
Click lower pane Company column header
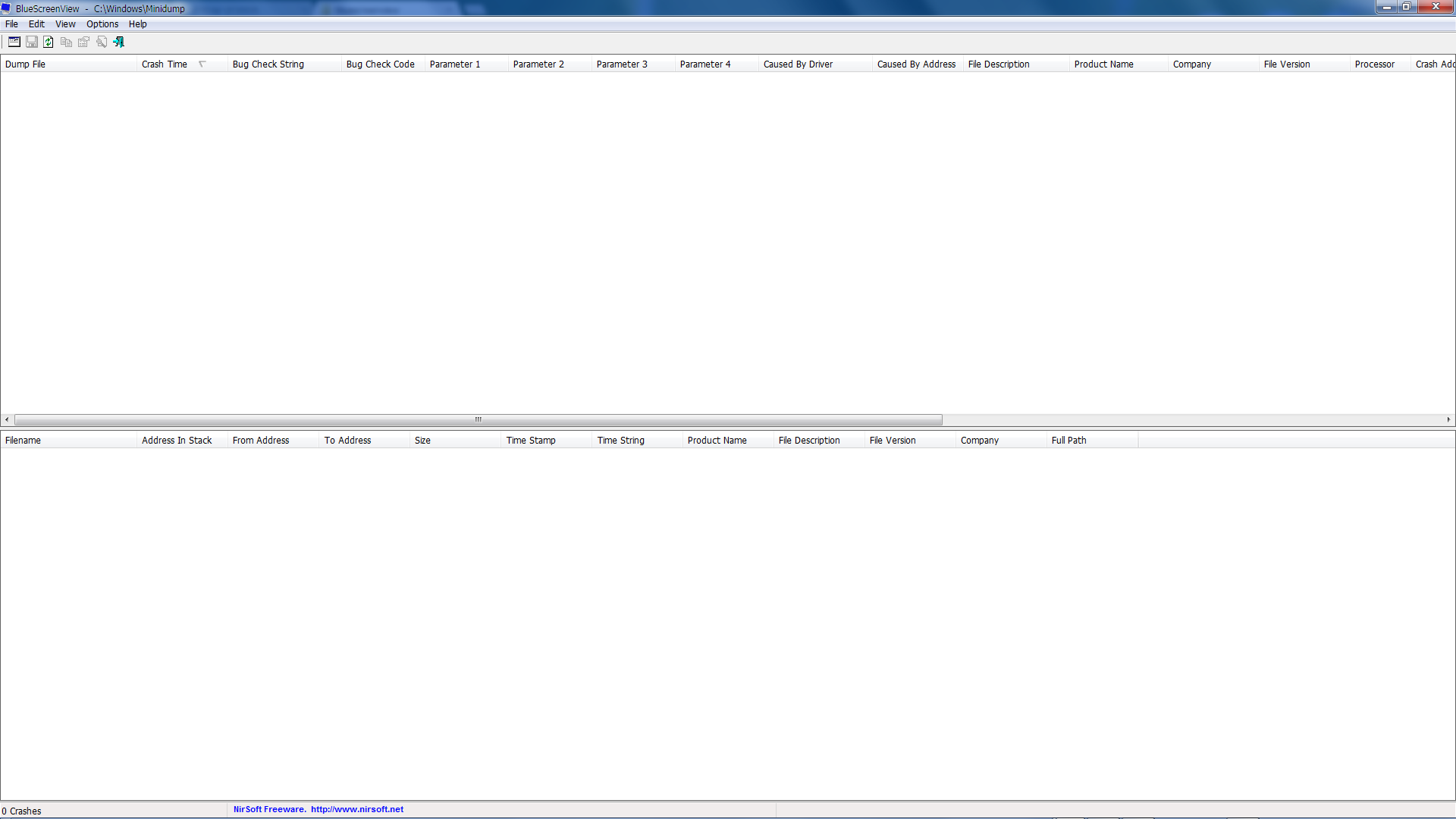point(1001,441)
